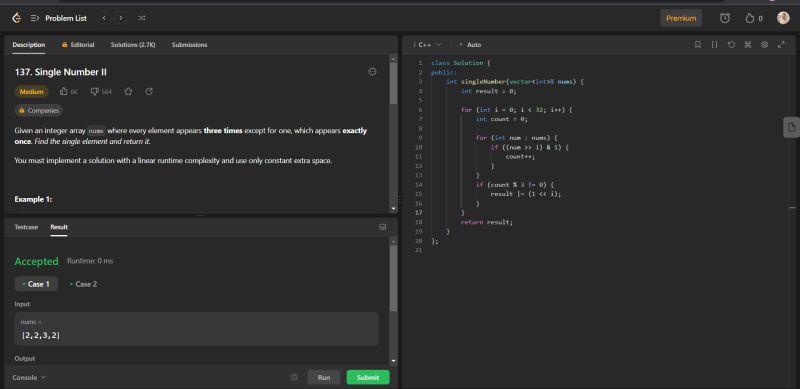Select the Result tab
Viewport: 800px width, 389px height.
pos(59,227)
